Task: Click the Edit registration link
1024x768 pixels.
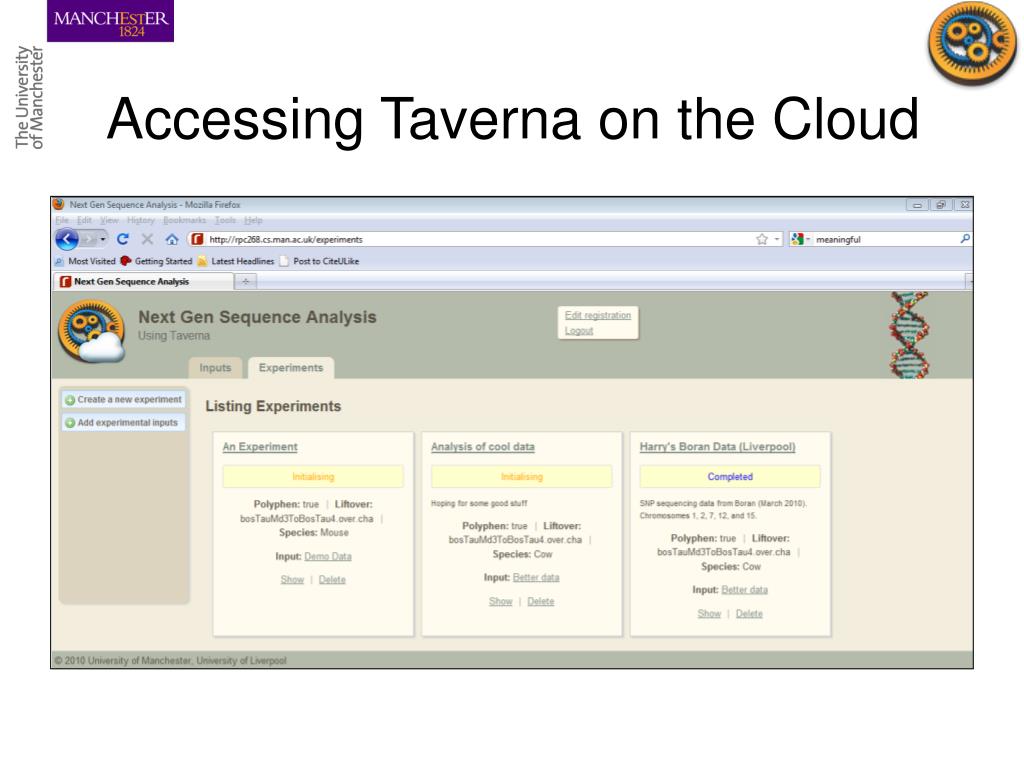Action: 598,315
